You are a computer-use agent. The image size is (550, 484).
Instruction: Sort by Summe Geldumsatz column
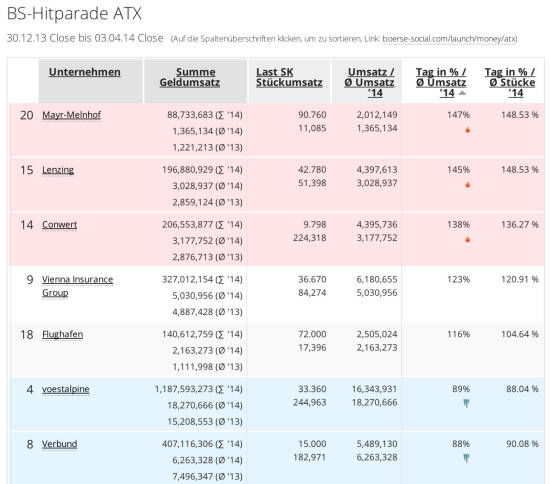click(x=190, y=77)
